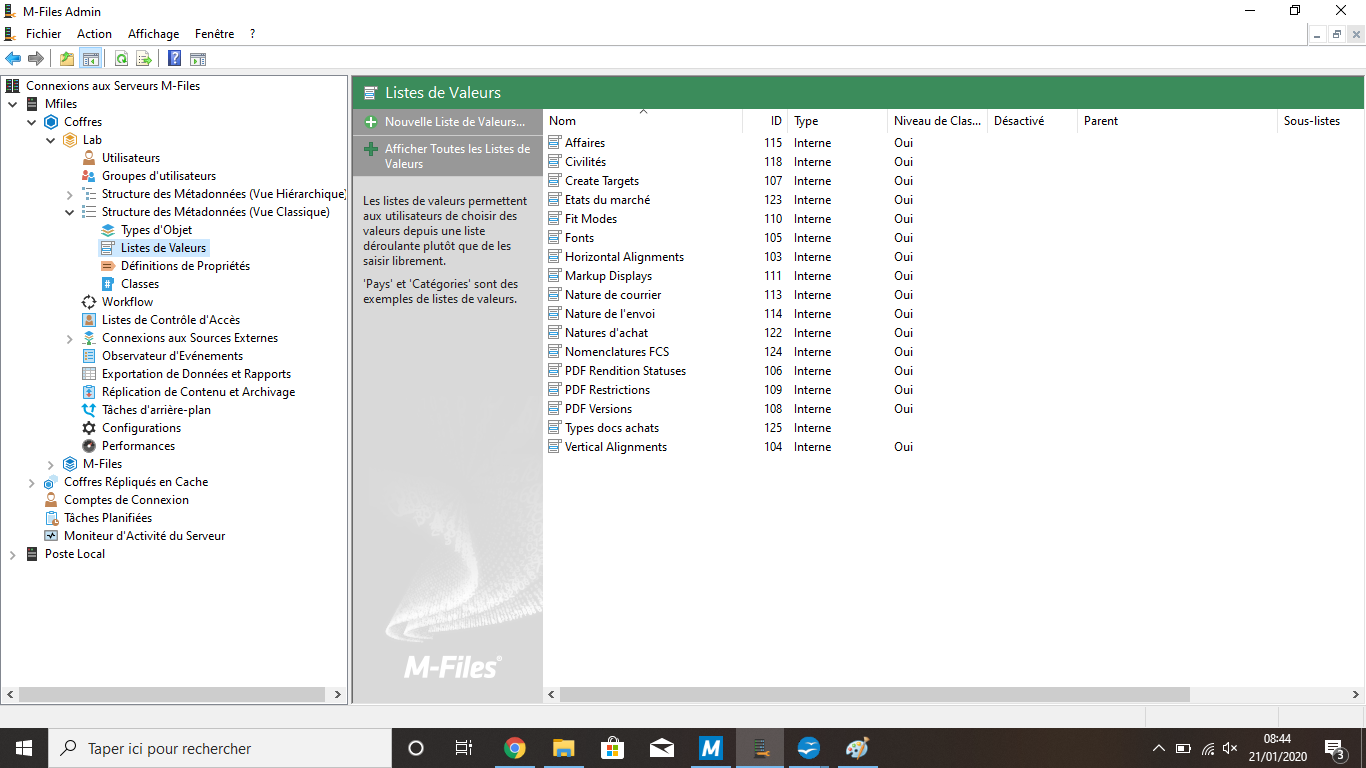This screenshot has width=1366, height=768.
Task: Select Moniteur d'Activité du Serveur icon
Action: pos(51,536)
